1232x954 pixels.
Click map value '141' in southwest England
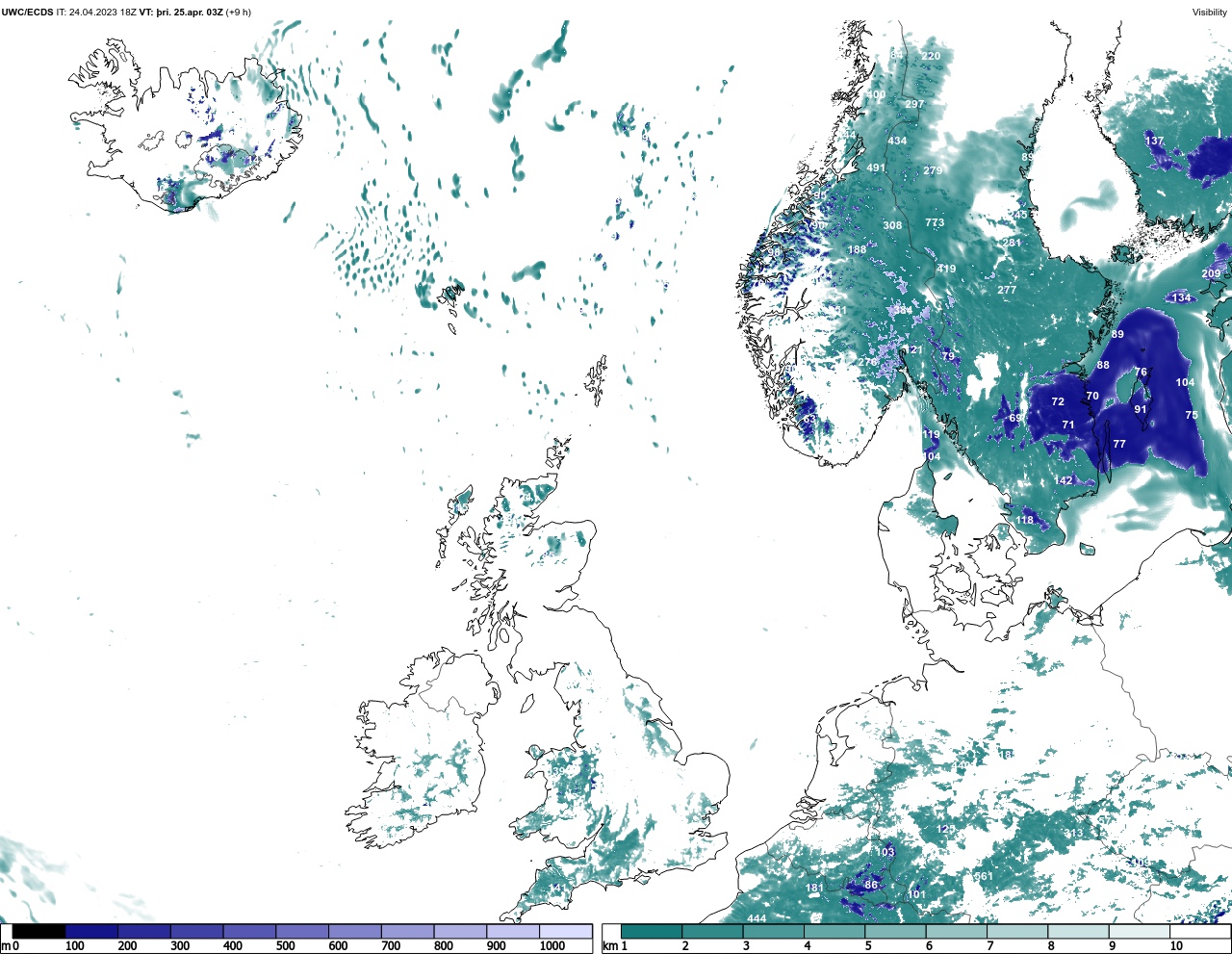[559, 888]
